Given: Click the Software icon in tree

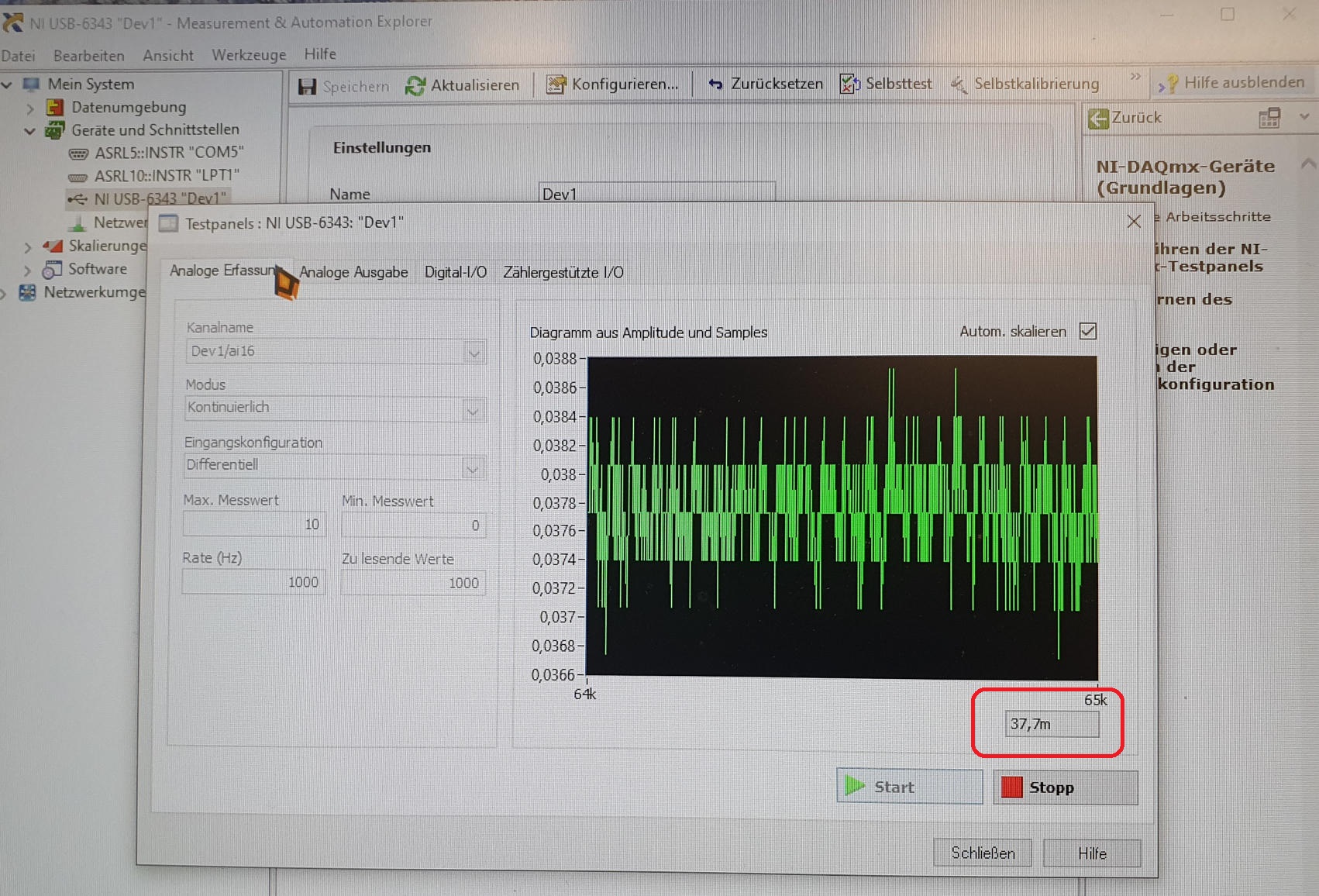Looking at the screenshot, I should pos(53,269).
